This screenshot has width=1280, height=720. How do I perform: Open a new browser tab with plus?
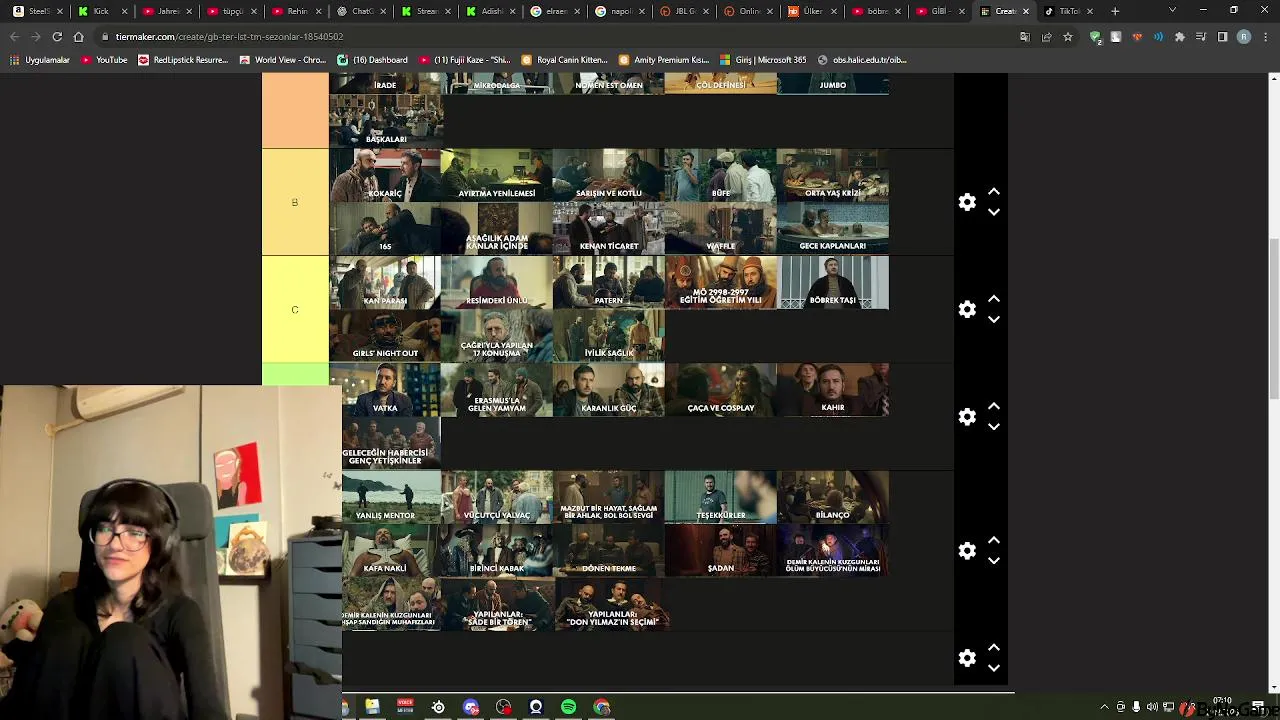[1115, 11]
